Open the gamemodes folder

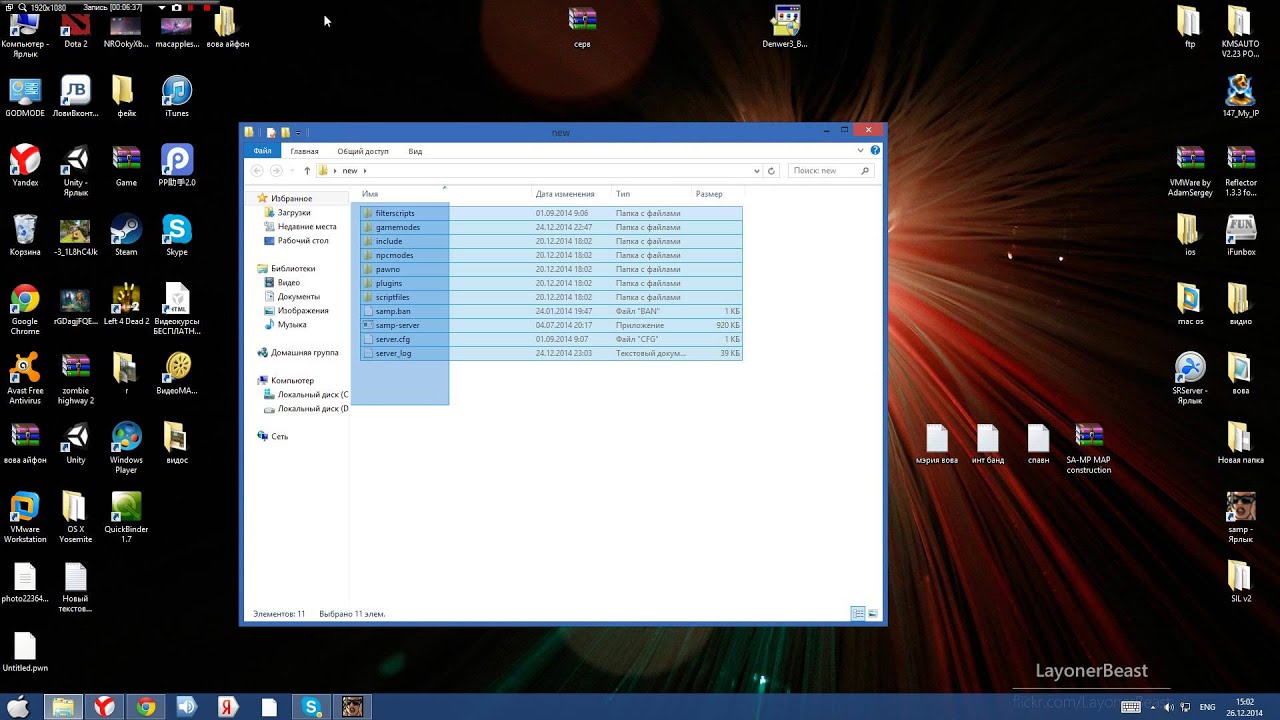[x=551, y=227]
